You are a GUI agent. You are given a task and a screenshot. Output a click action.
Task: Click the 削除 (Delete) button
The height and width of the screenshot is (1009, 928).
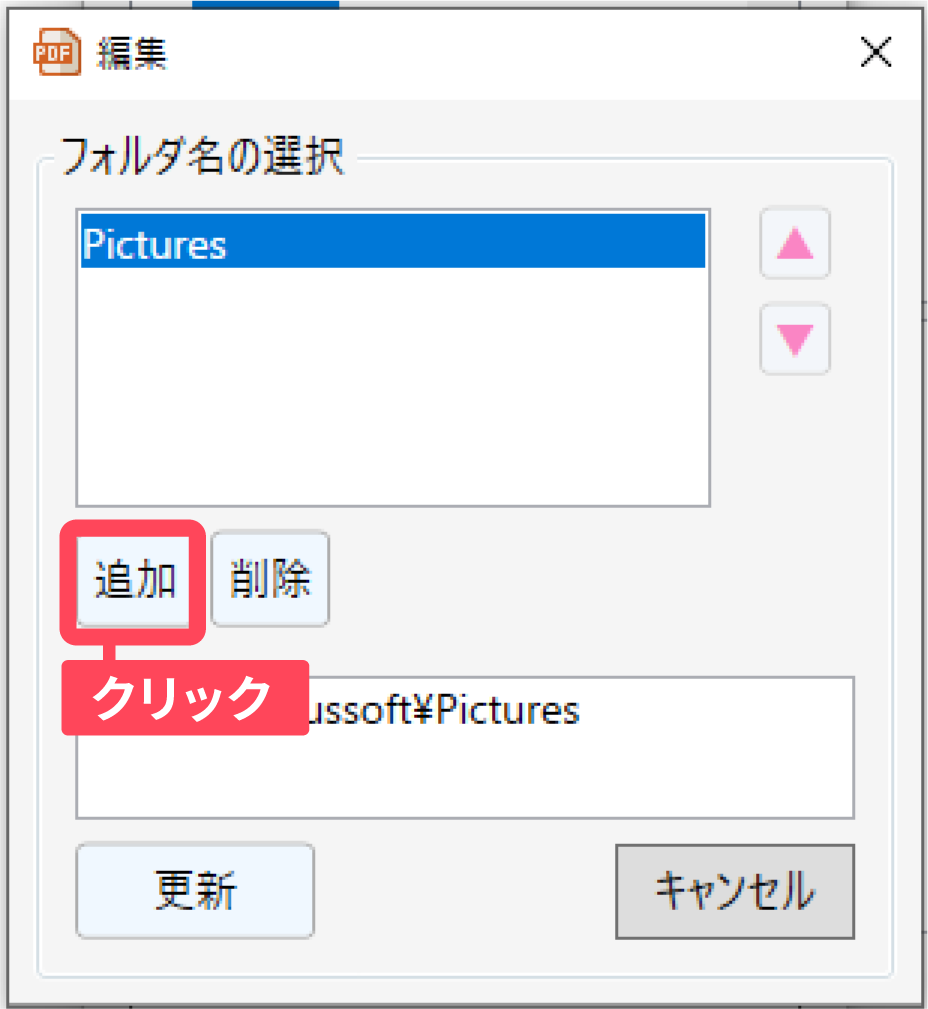pyautogui.click(x=270, y=579)
